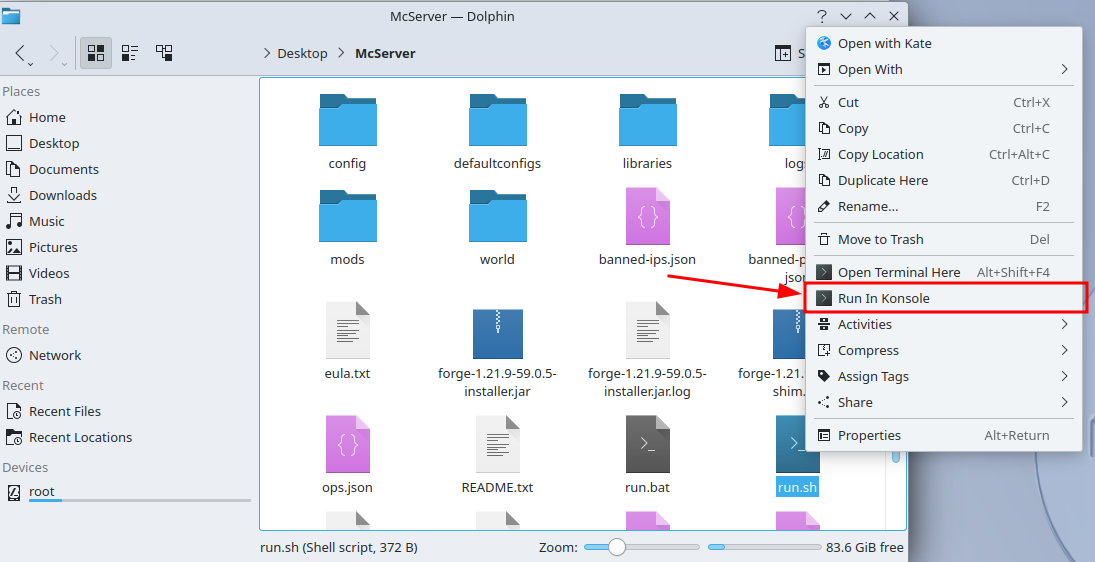Switch to Details view mode
Viewport: 1095px width, 562px height.
(x=164, y=53)
